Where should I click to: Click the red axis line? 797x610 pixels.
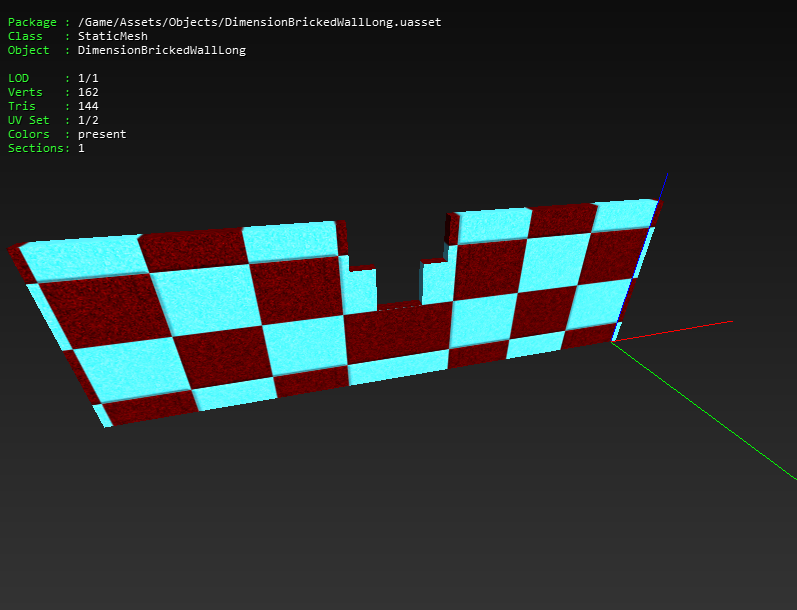click(x=672, y=331)
